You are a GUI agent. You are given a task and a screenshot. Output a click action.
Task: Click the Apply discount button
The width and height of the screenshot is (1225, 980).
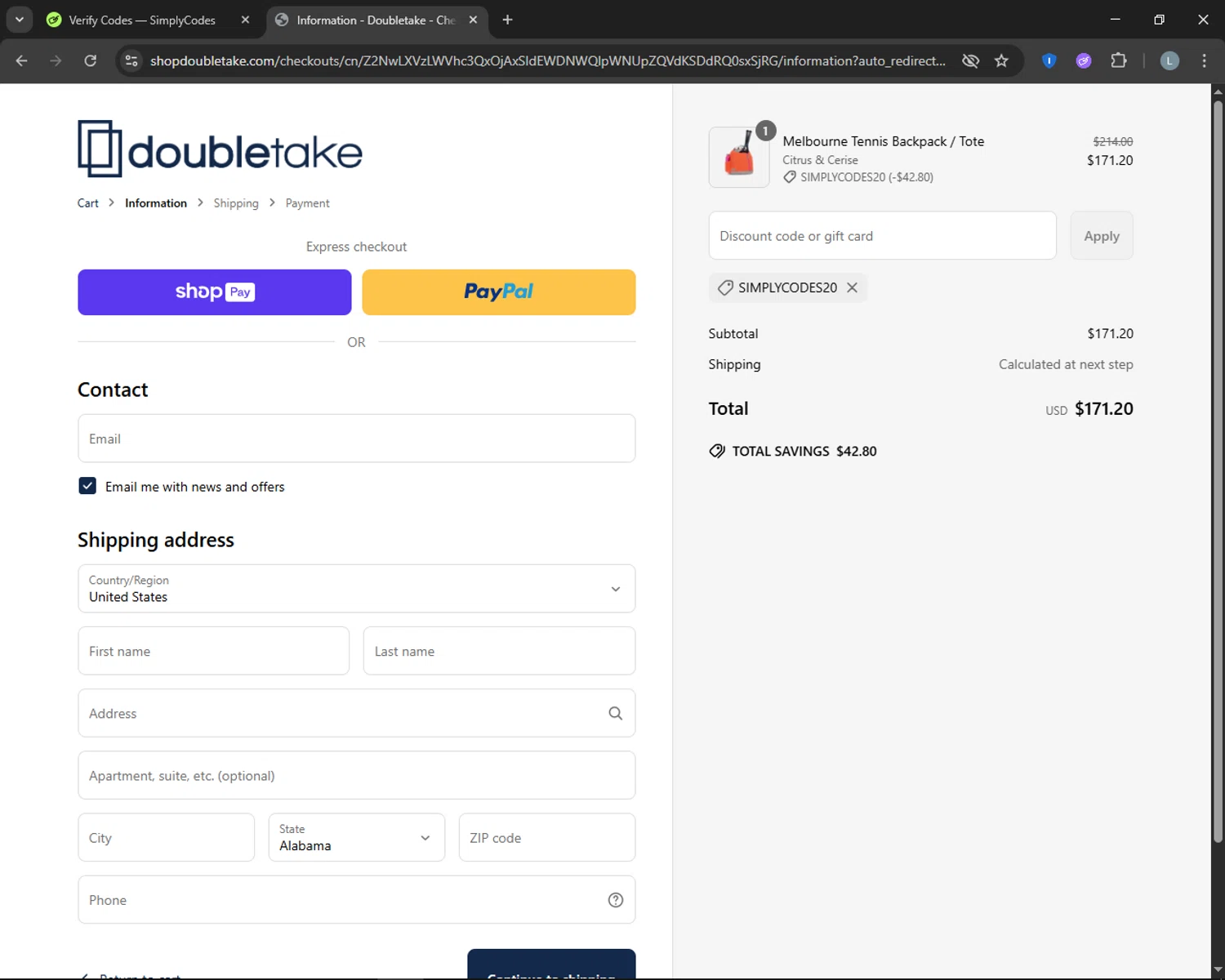1102,236
